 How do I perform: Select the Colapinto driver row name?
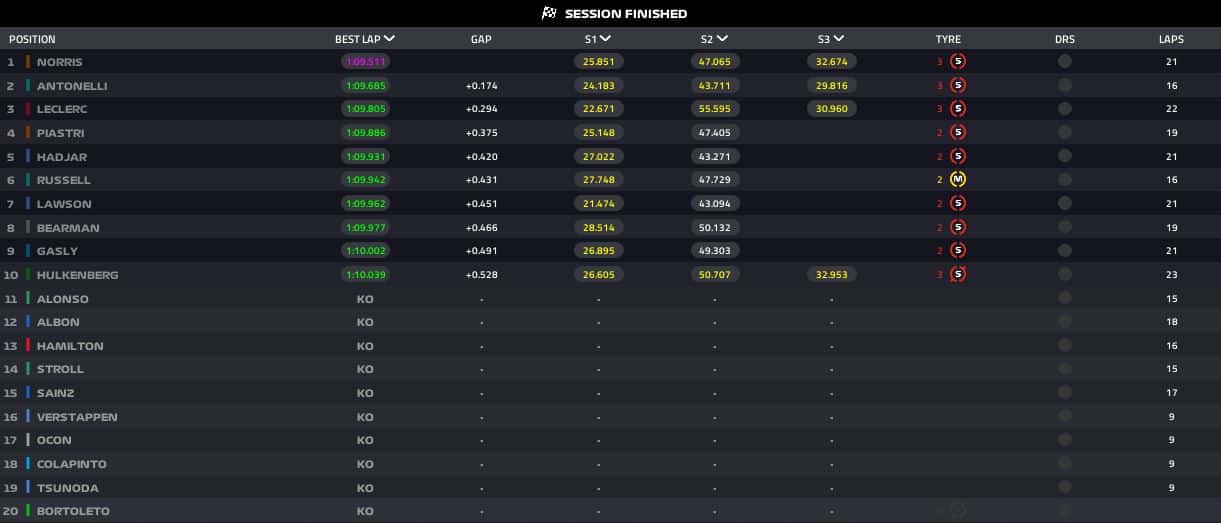[71, 464]
